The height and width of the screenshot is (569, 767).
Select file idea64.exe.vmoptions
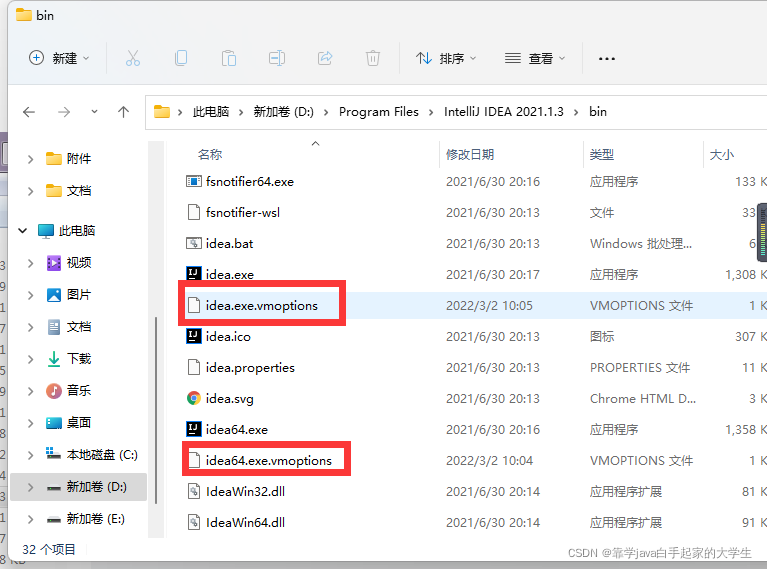268,460
